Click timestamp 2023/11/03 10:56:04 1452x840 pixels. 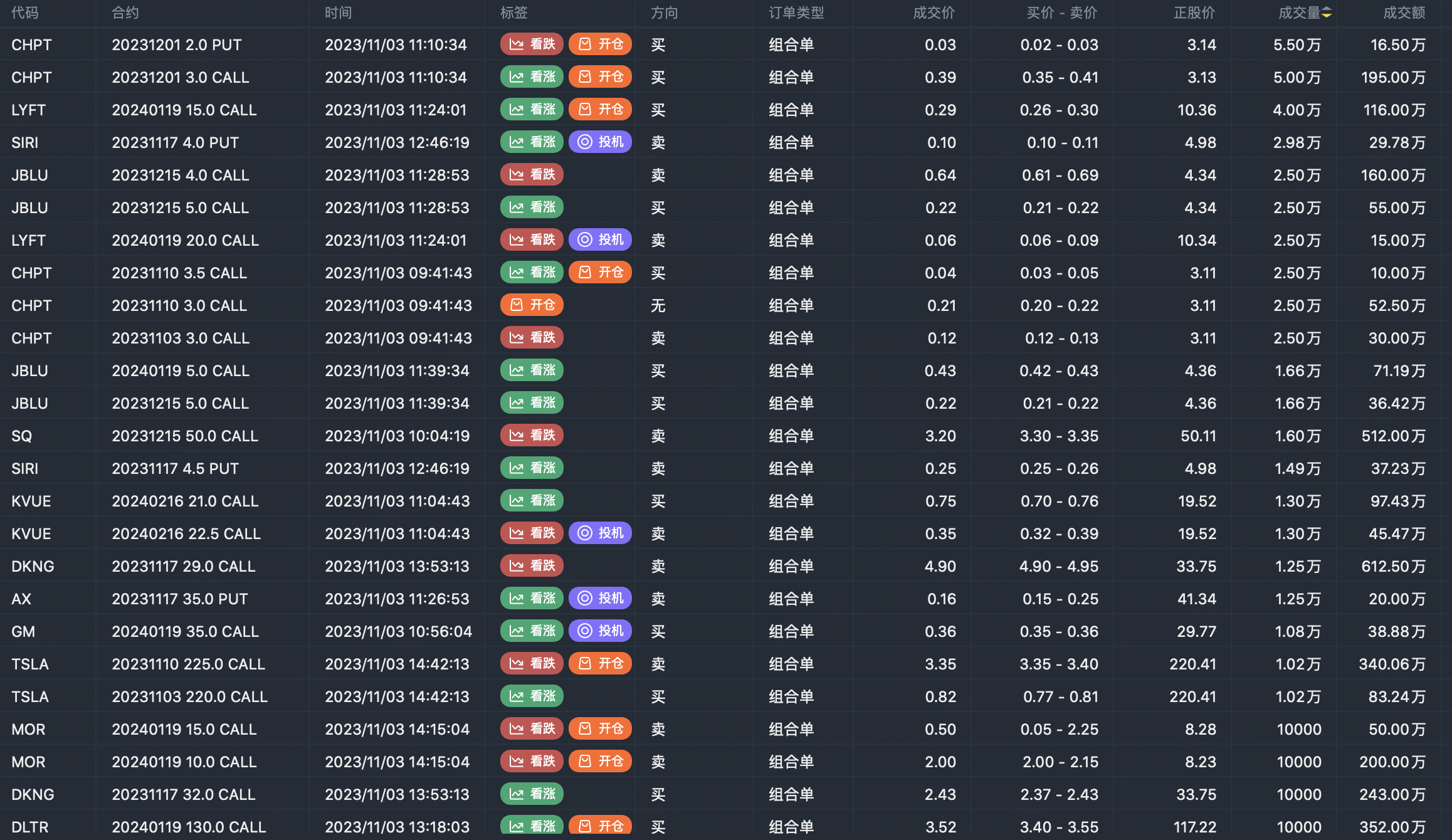point(398,631)
